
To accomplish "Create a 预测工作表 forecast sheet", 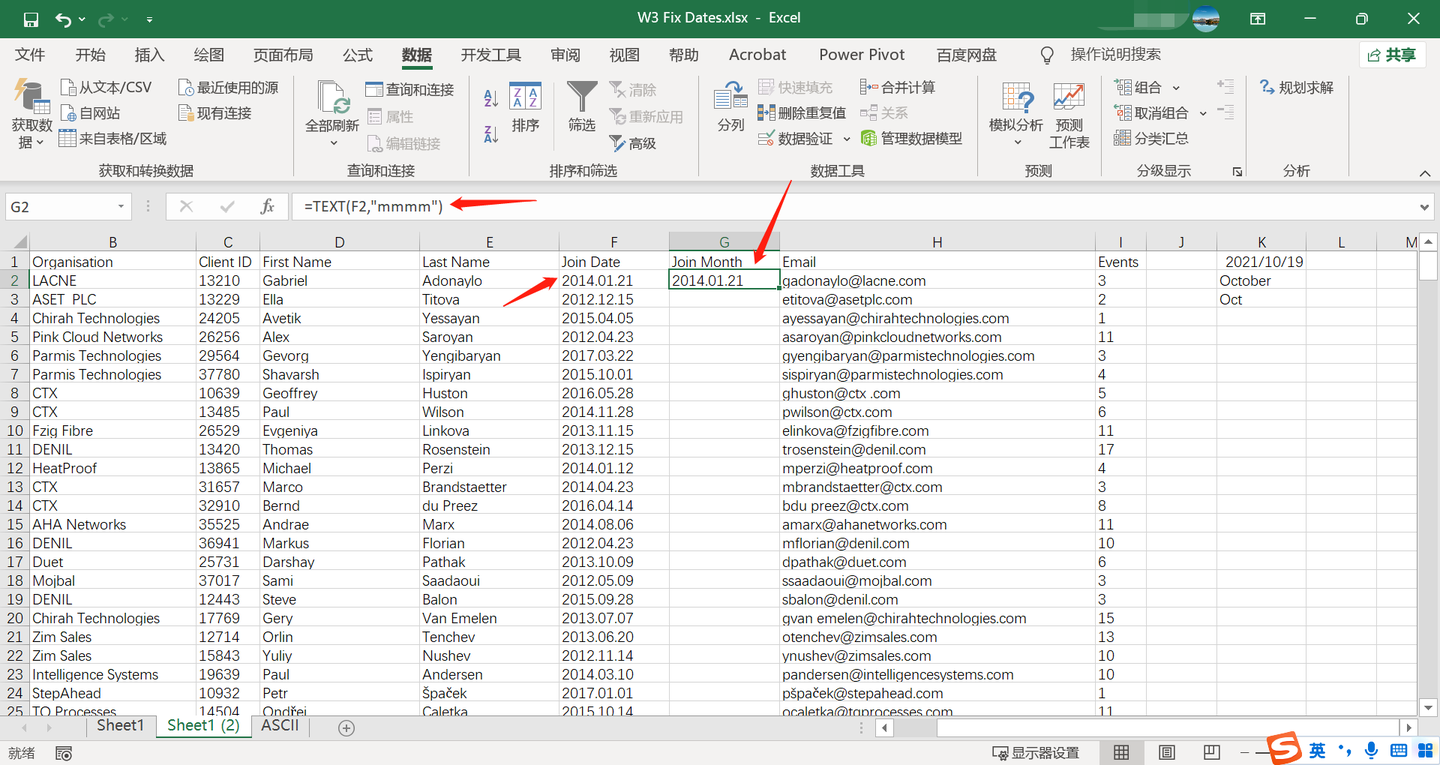I will (1069, 116).
